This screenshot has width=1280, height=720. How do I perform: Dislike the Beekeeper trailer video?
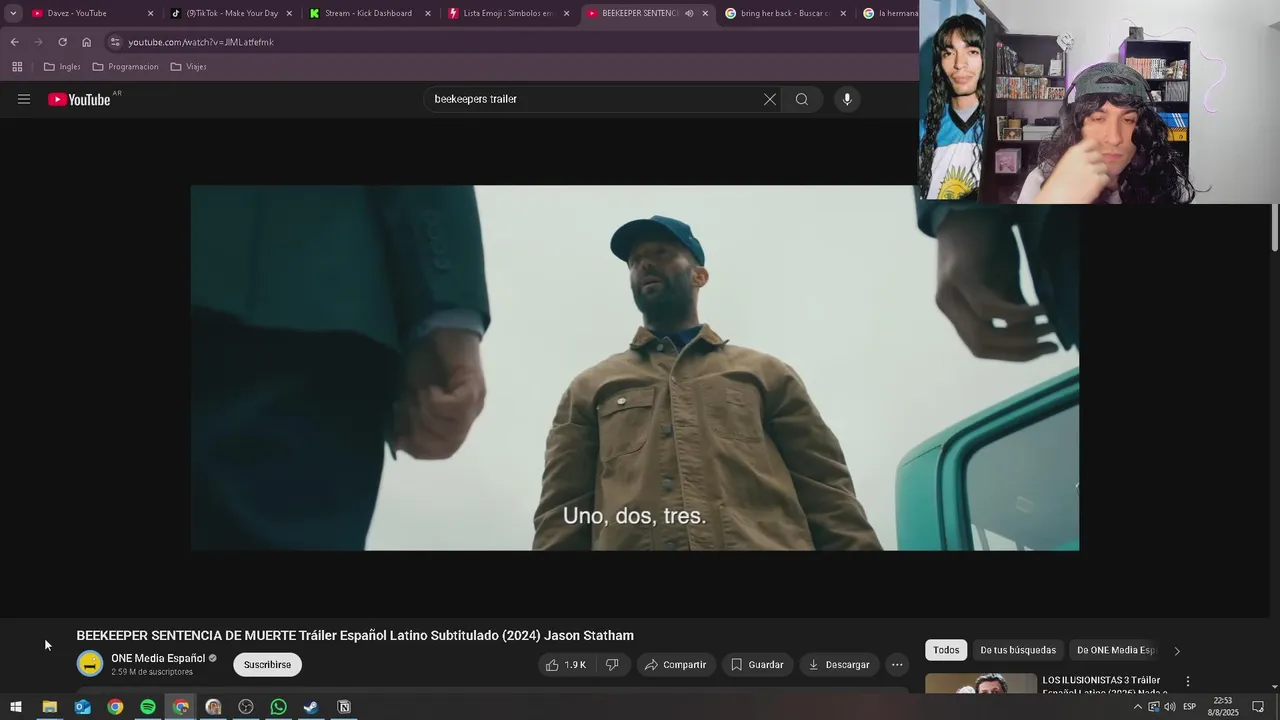click(x=612, y=664)
